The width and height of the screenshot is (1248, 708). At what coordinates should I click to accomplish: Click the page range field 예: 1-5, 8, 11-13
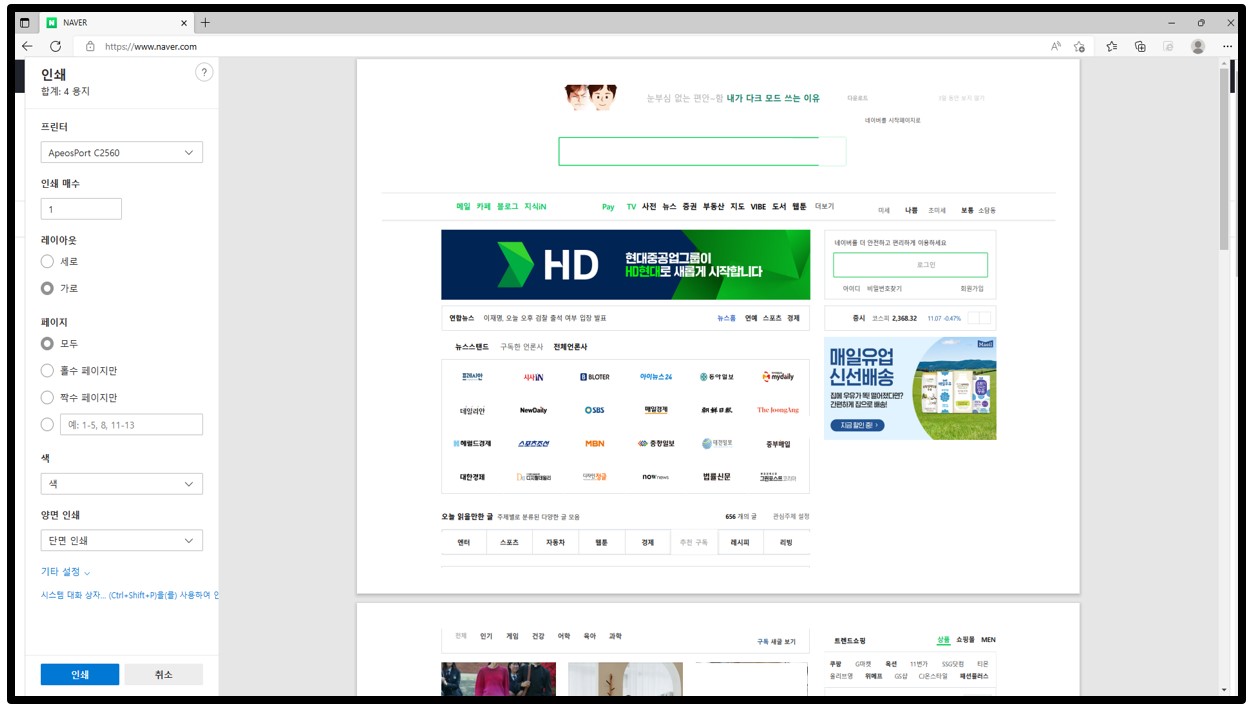(131, 424)
